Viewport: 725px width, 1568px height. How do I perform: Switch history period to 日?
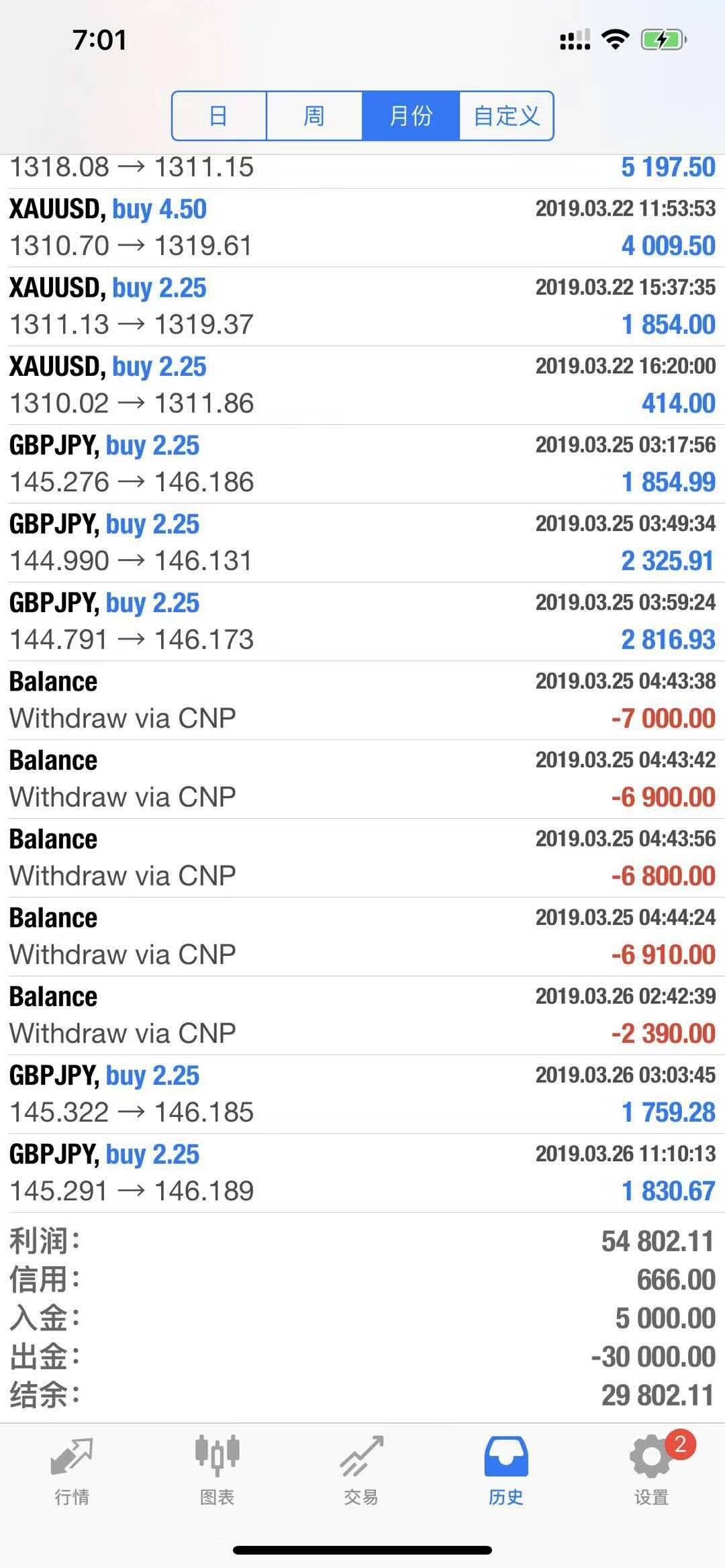pos(219,116)
